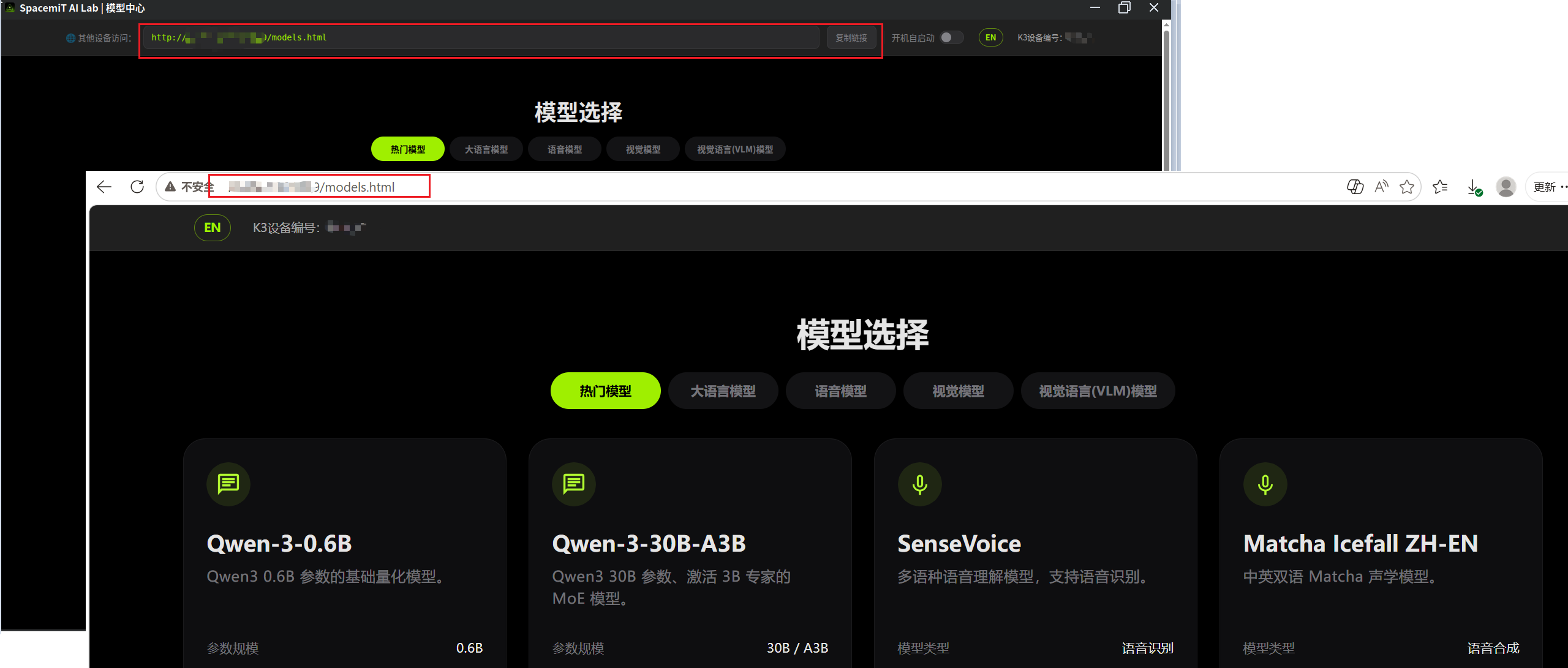Click 参数规模 label on Qwen-3-0.6B card
Viewport: 1568px width, 668px height.
233,648
